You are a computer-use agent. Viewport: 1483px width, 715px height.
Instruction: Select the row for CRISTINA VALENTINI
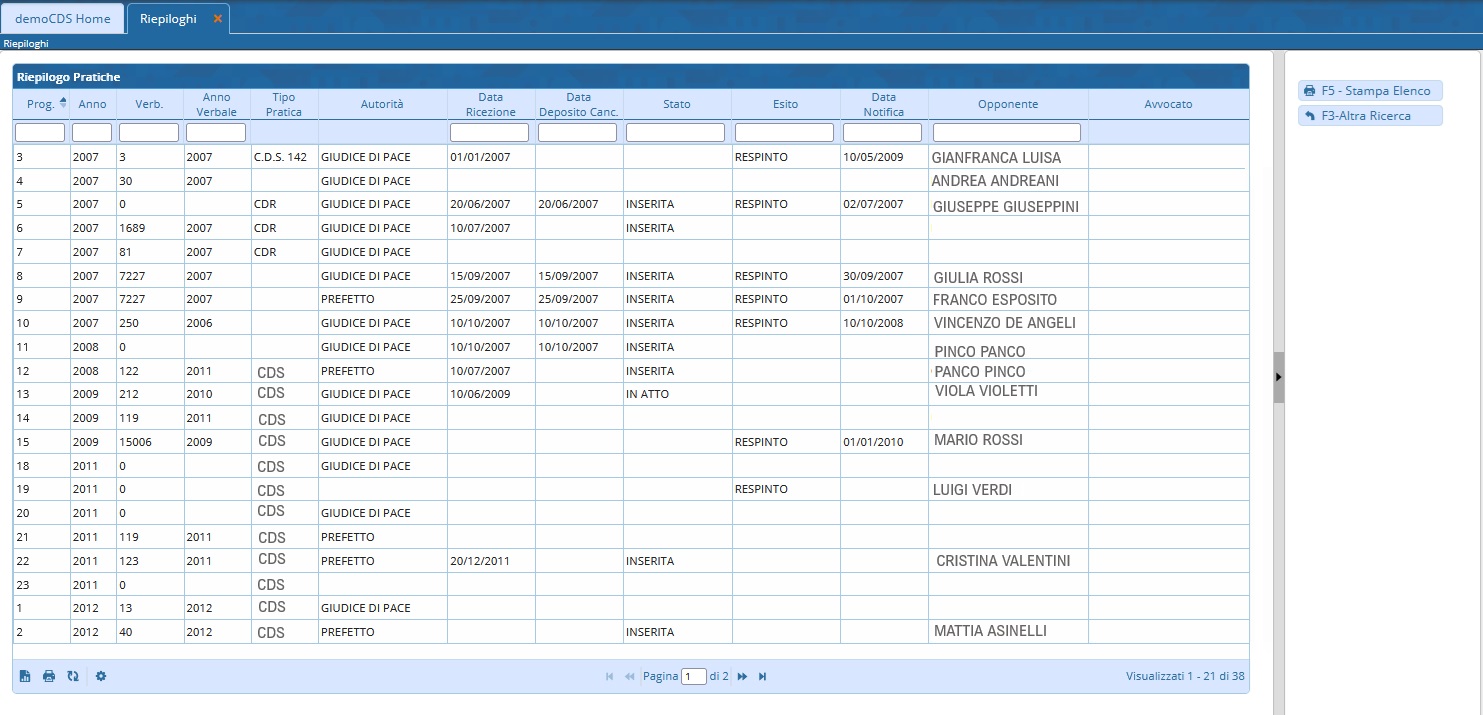click(1002, 561)
